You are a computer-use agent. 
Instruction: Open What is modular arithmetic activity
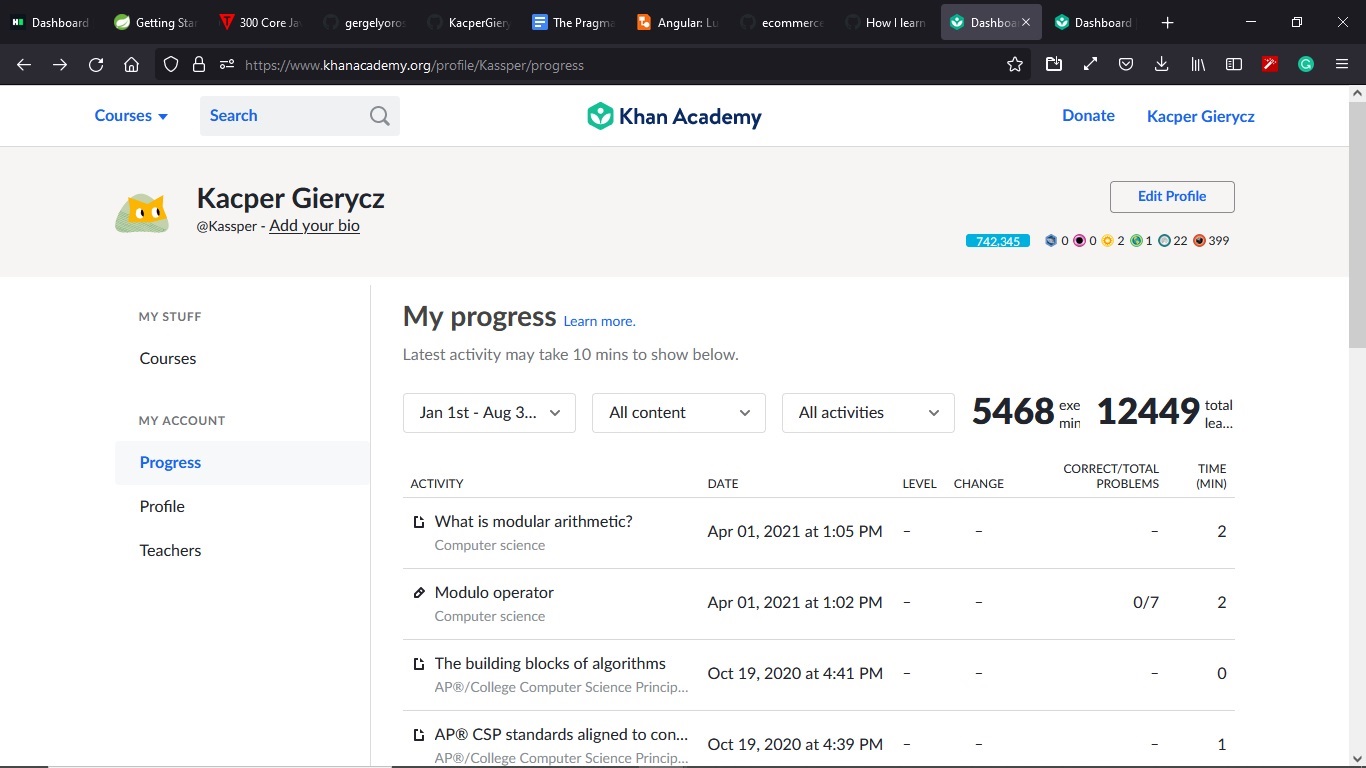click(533, 522)
